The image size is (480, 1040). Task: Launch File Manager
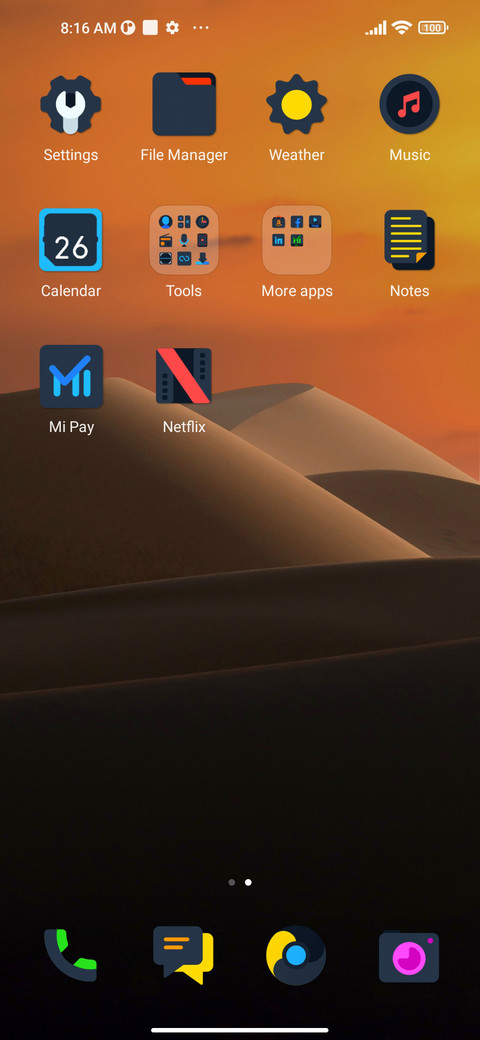pos(184,104)
